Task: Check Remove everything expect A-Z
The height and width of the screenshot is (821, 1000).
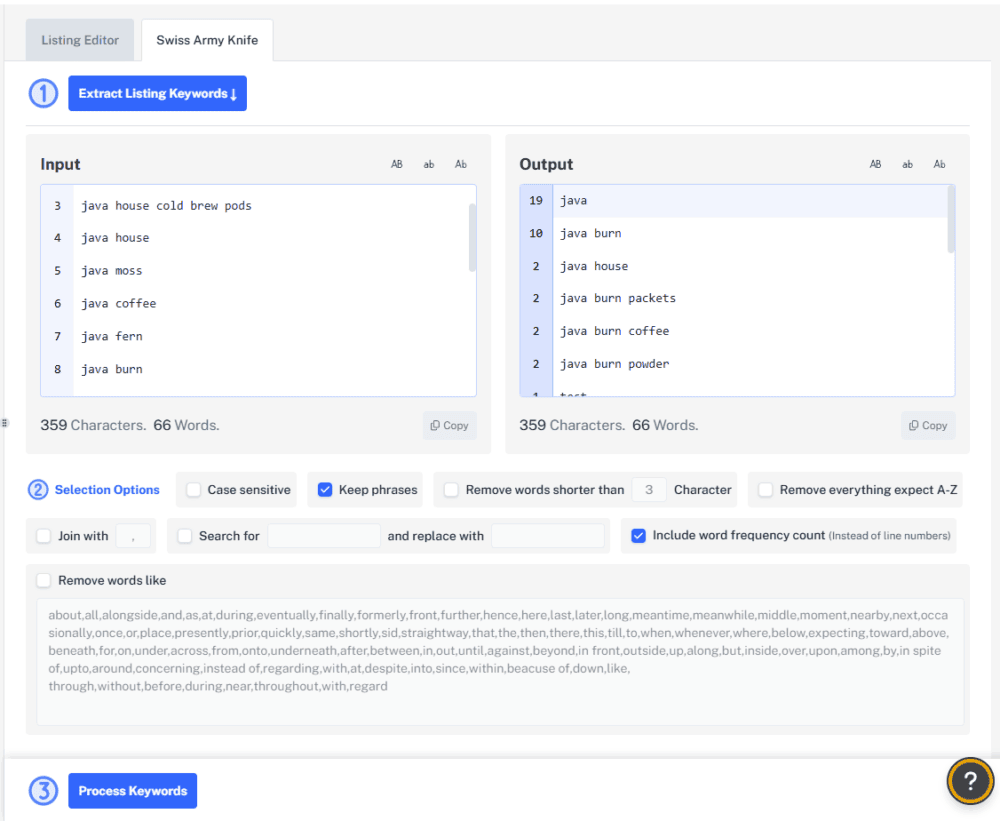Action: [x=766, y=490]
